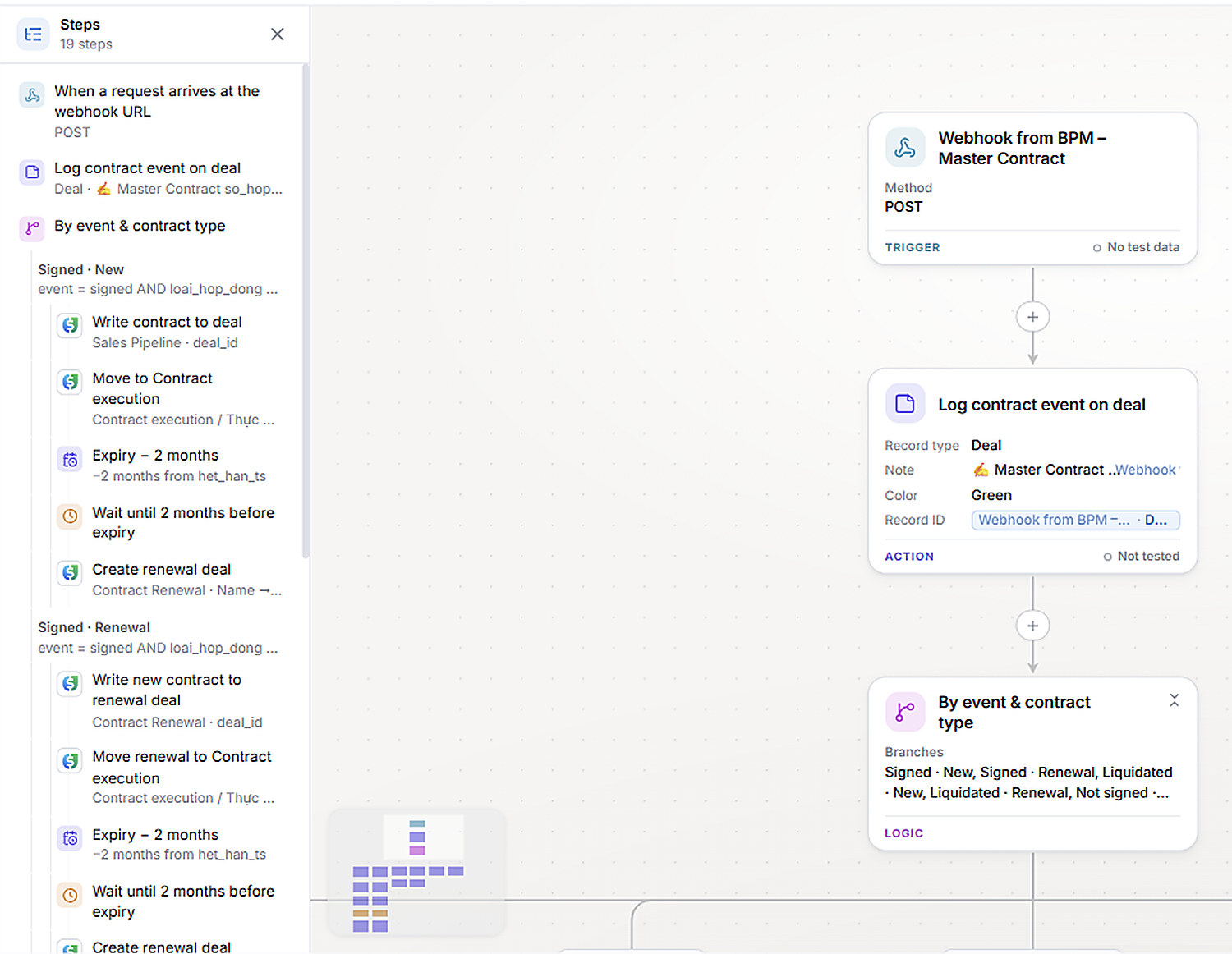Image resolution: width=1232 pixels, height=954 pixels.
Task: Click webhook icon on 'Webhook from BPM' trigger card
Action: click(905, 148)
